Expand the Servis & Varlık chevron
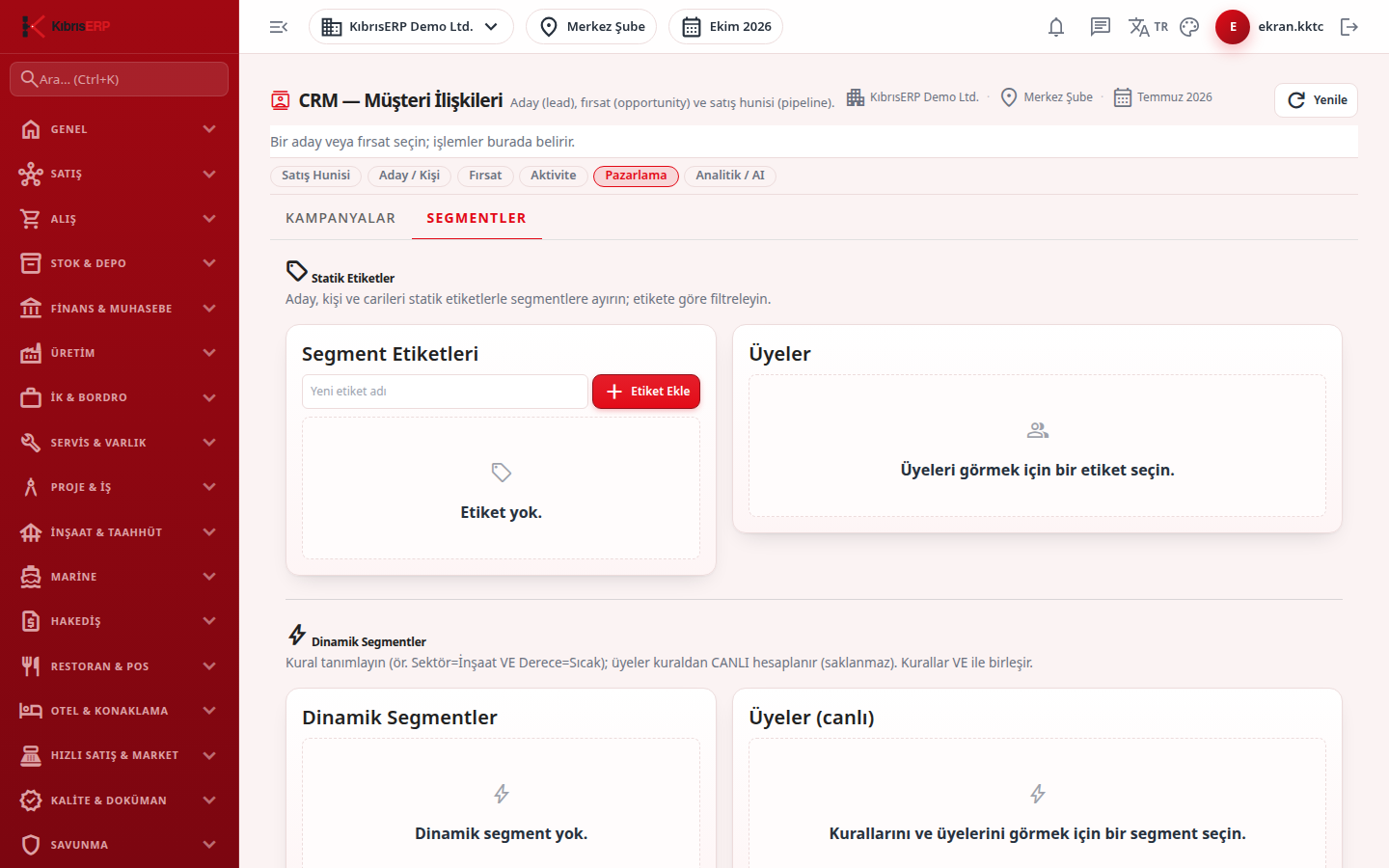This screenshot has height=868, width=1389. click(209, 443)
